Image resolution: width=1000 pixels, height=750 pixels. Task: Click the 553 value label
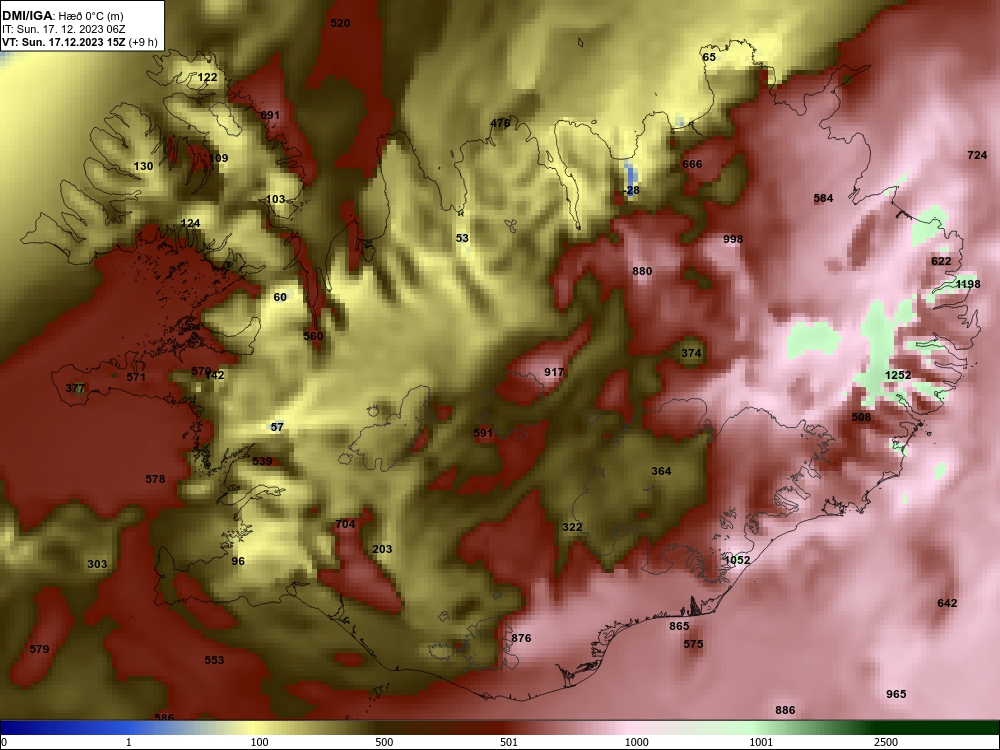tap(214, 660)
